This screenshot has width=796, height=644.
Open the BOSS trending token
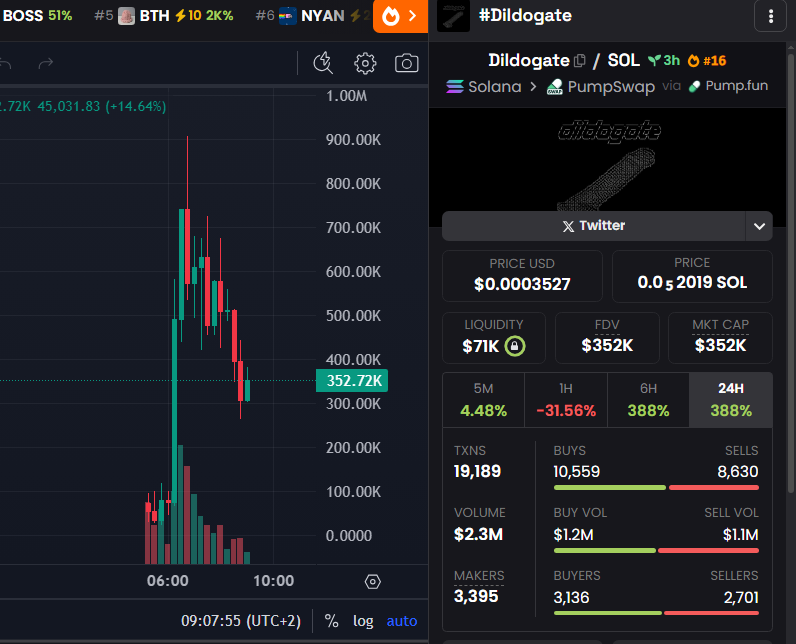(x=37, y=16)
